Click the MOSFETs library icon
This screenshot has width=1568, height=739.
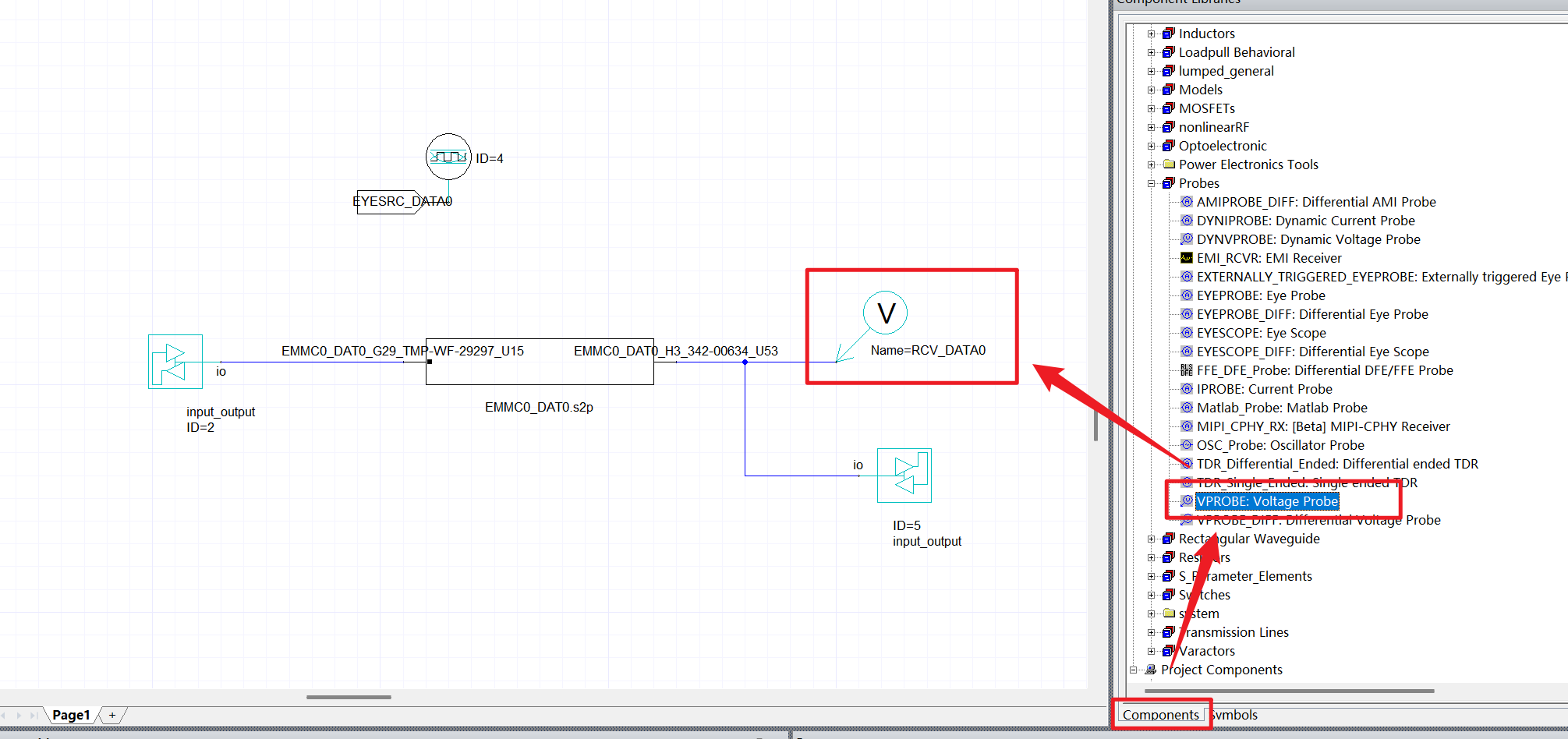click(x=1168, y=108)
